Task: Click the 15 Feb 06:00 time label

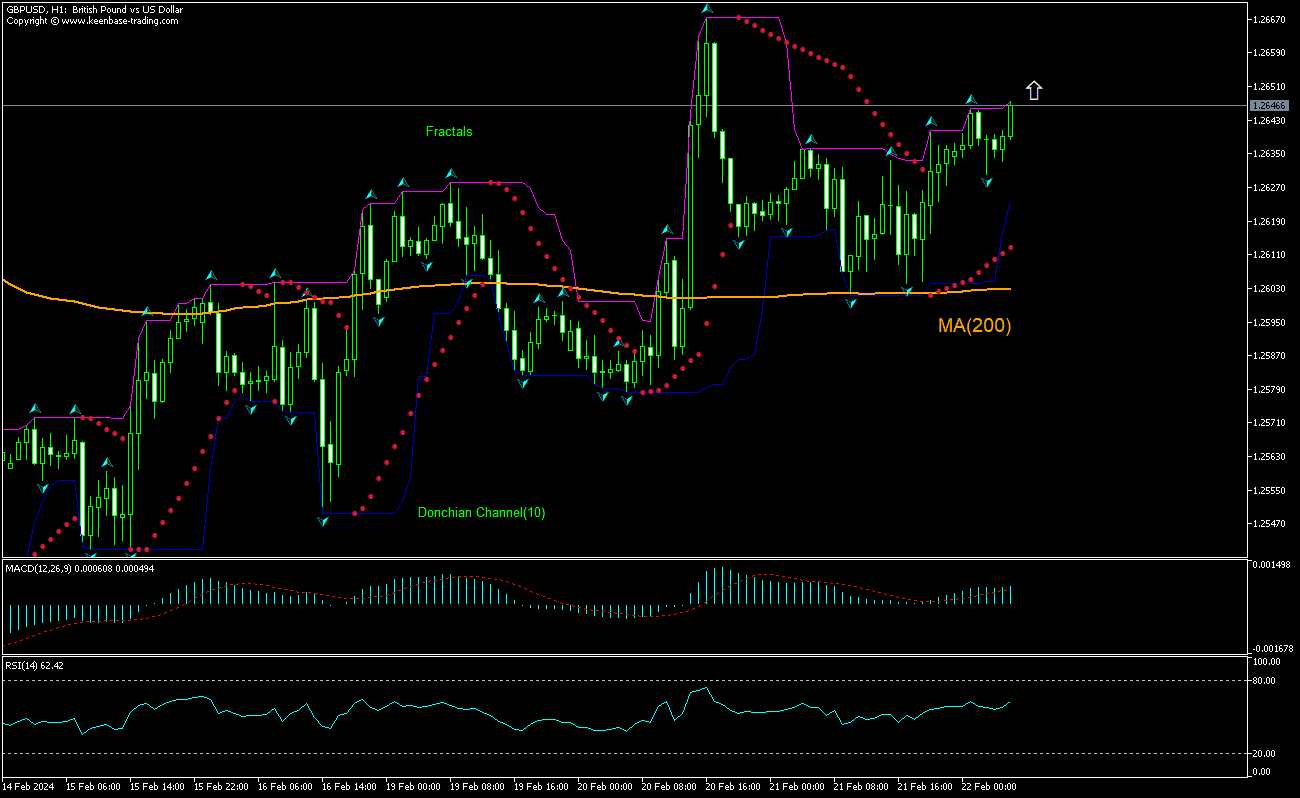Action: pos(93,787)
